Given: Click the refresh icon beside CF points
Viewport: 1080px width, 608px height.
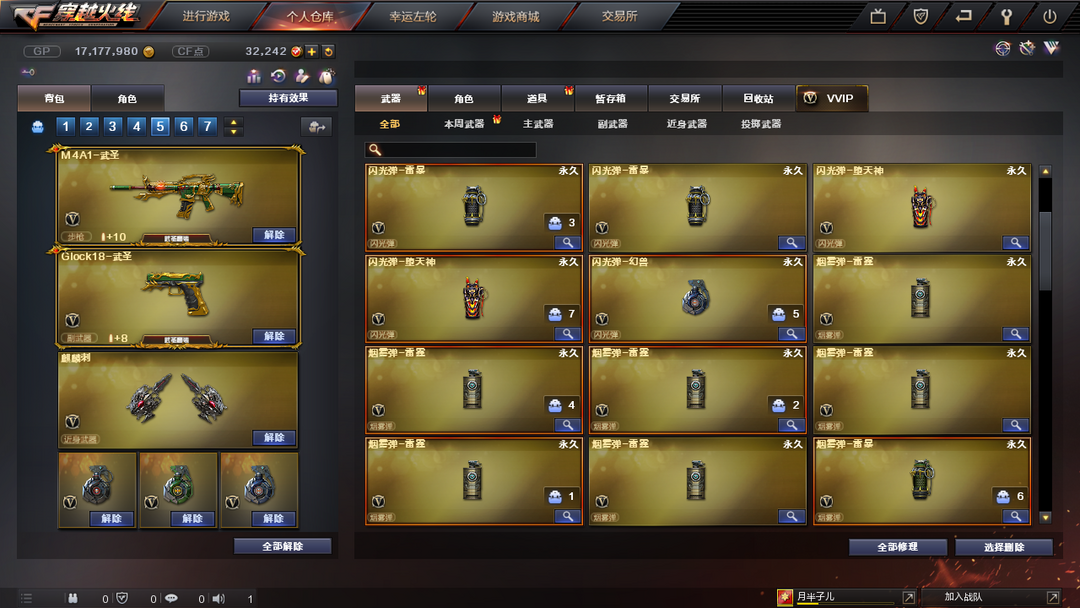Looking at the screenshot, I should (x=329, y=52).
